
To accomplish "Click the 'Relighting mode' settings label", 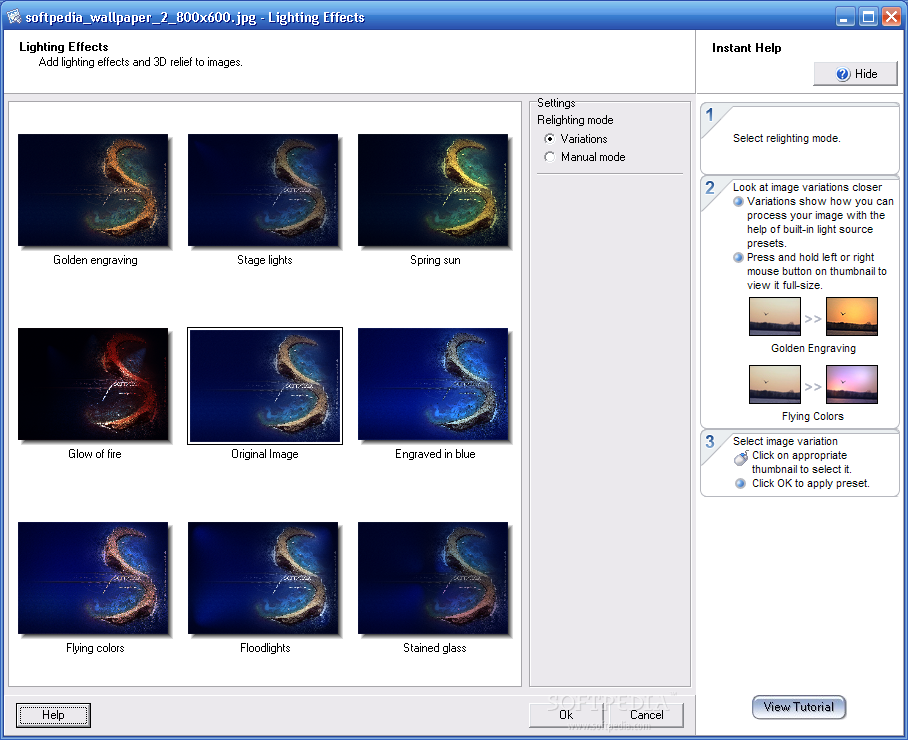I will coord(575,120).
